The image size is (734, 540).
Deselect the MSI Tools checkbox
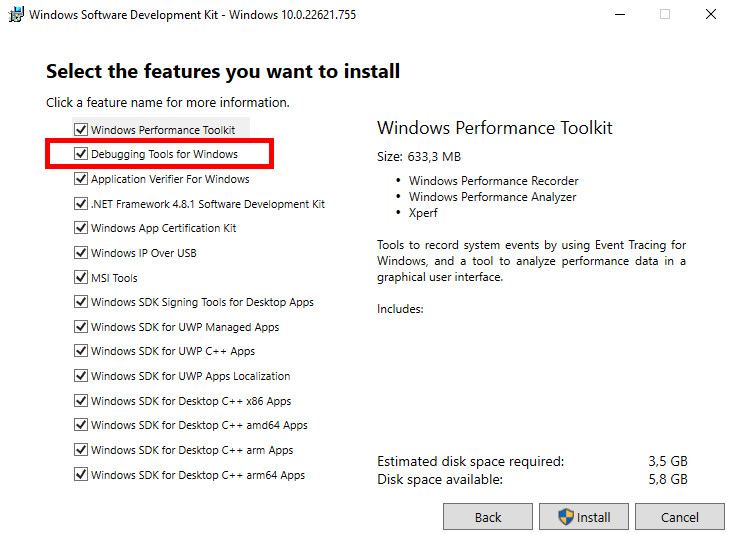81,278
